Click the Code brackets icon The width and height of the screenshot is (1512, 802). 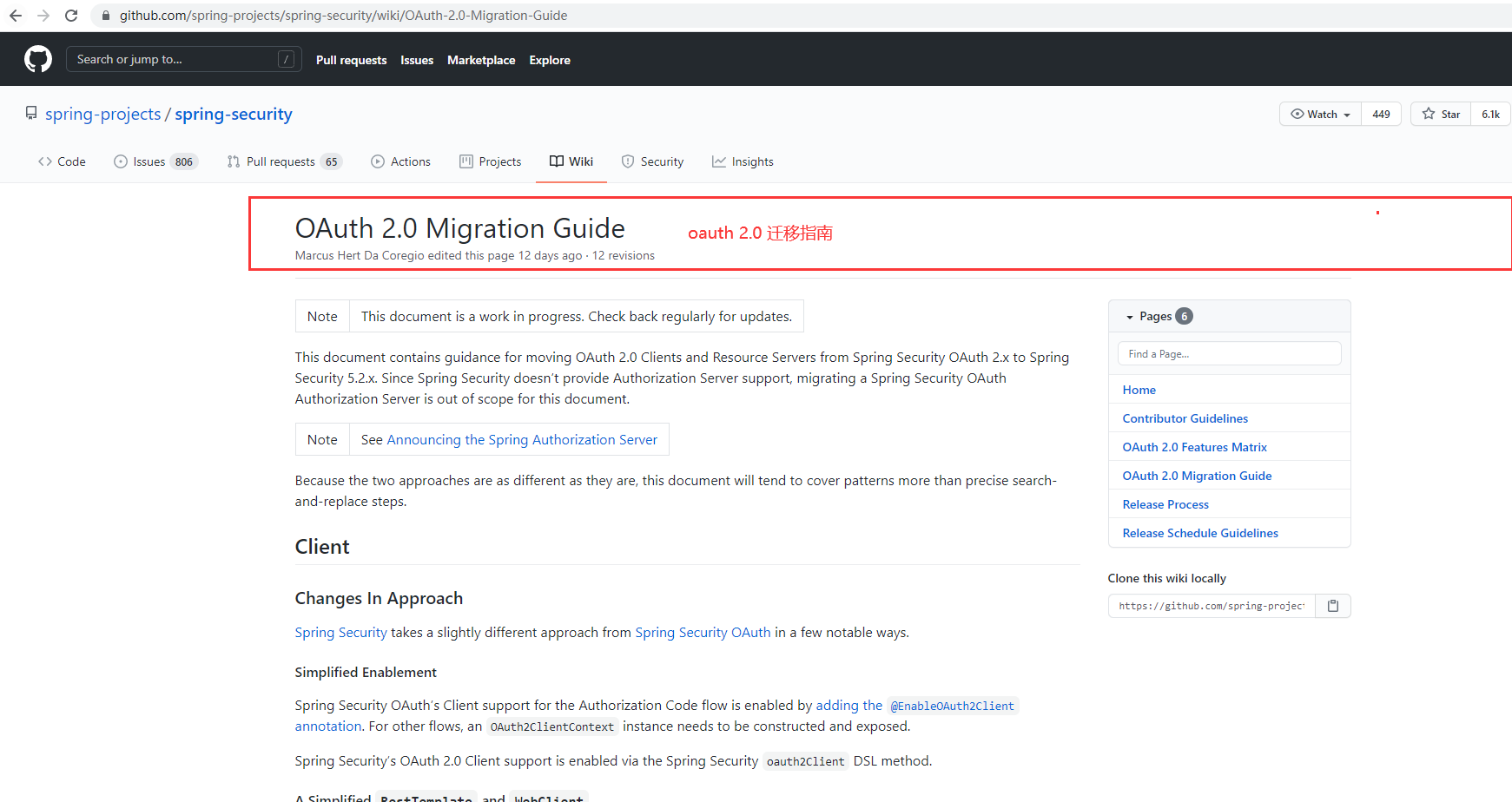45,161
